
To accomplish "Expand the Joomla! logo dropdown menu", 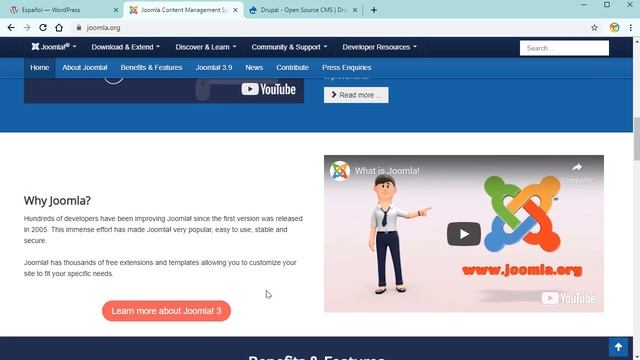I will [x=54, y=47].
